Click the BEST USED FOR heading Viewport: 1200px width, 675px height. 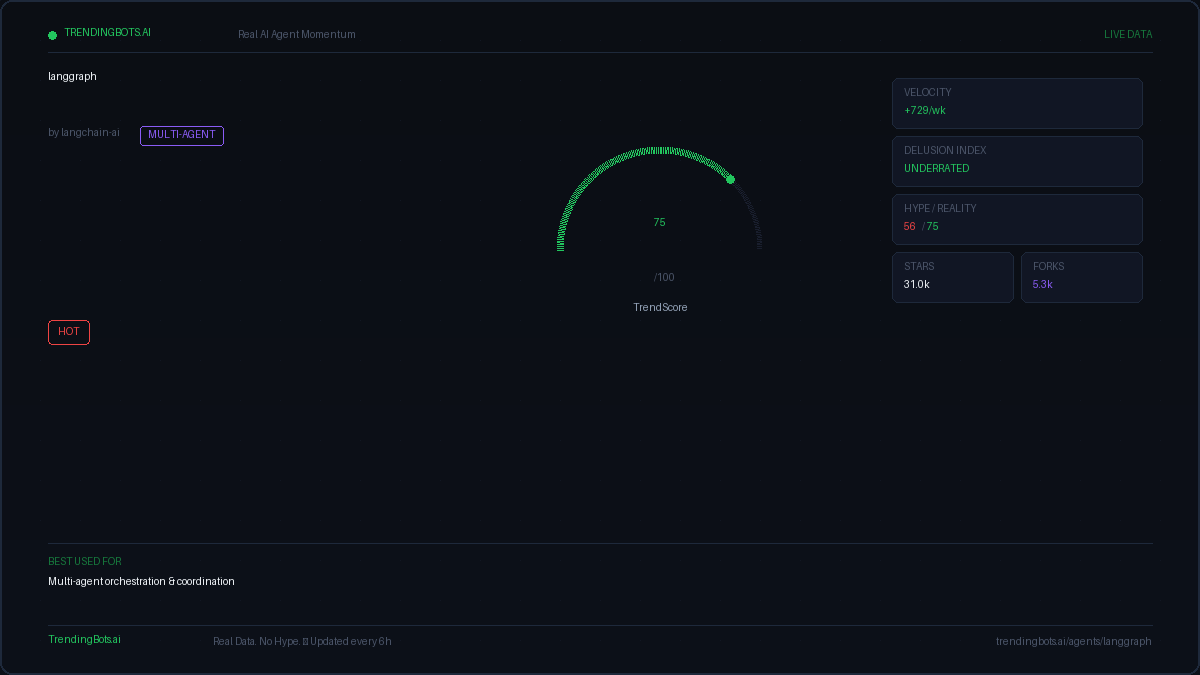[85, 561]
